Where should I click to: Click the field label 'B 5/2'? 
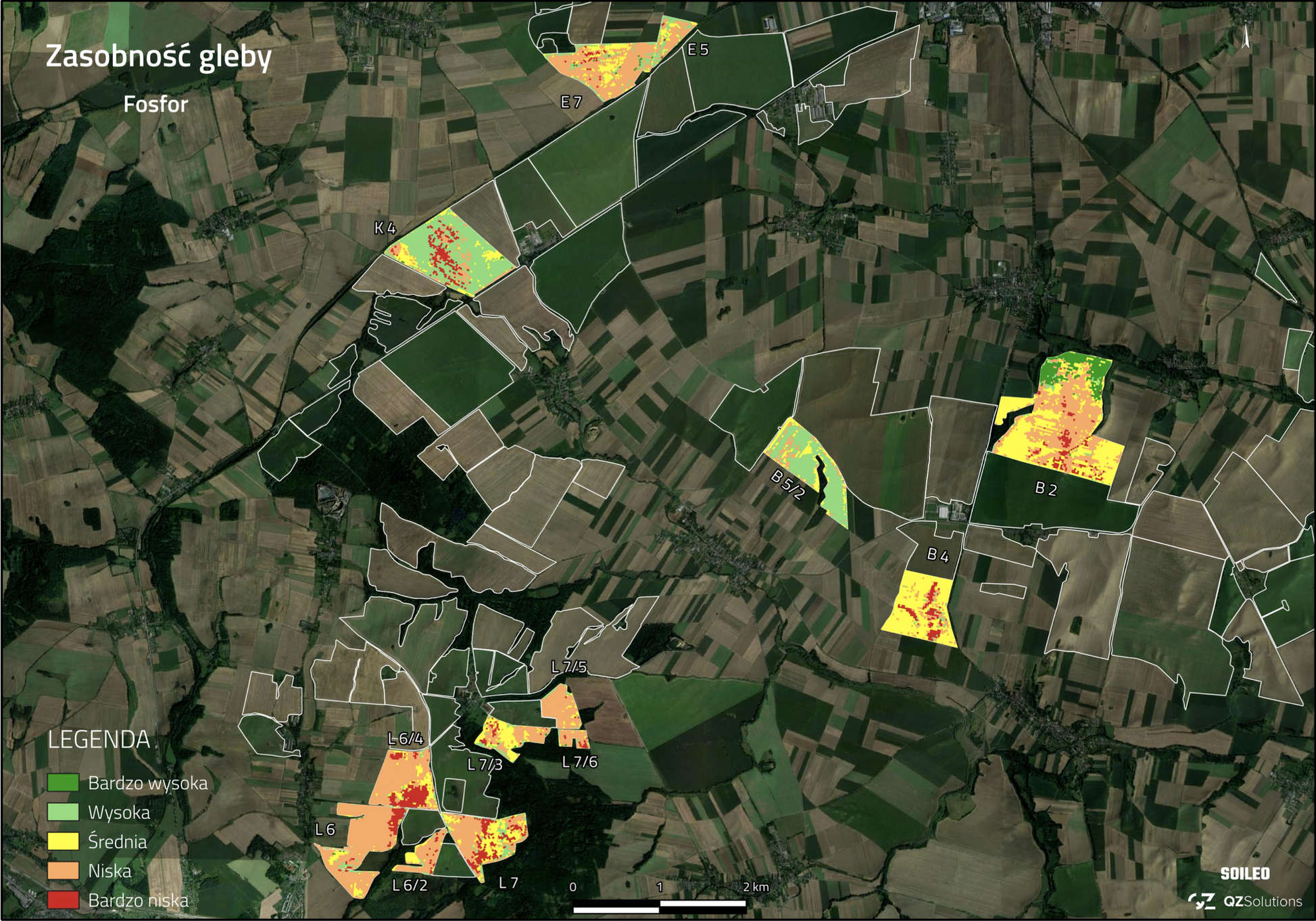pos(788,485)
